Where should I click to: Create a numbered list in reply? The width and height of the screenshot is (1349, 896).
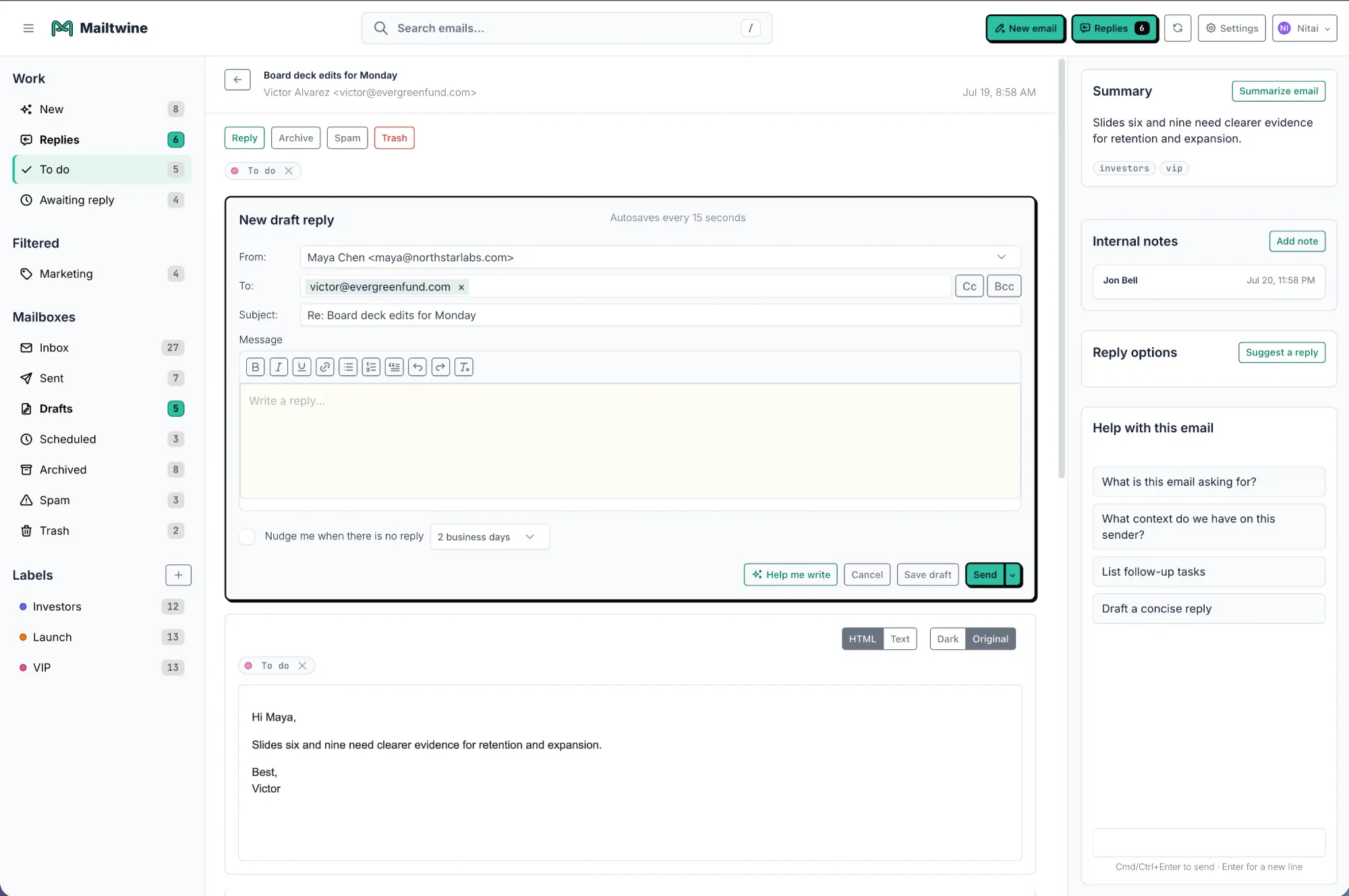point(371,367)
